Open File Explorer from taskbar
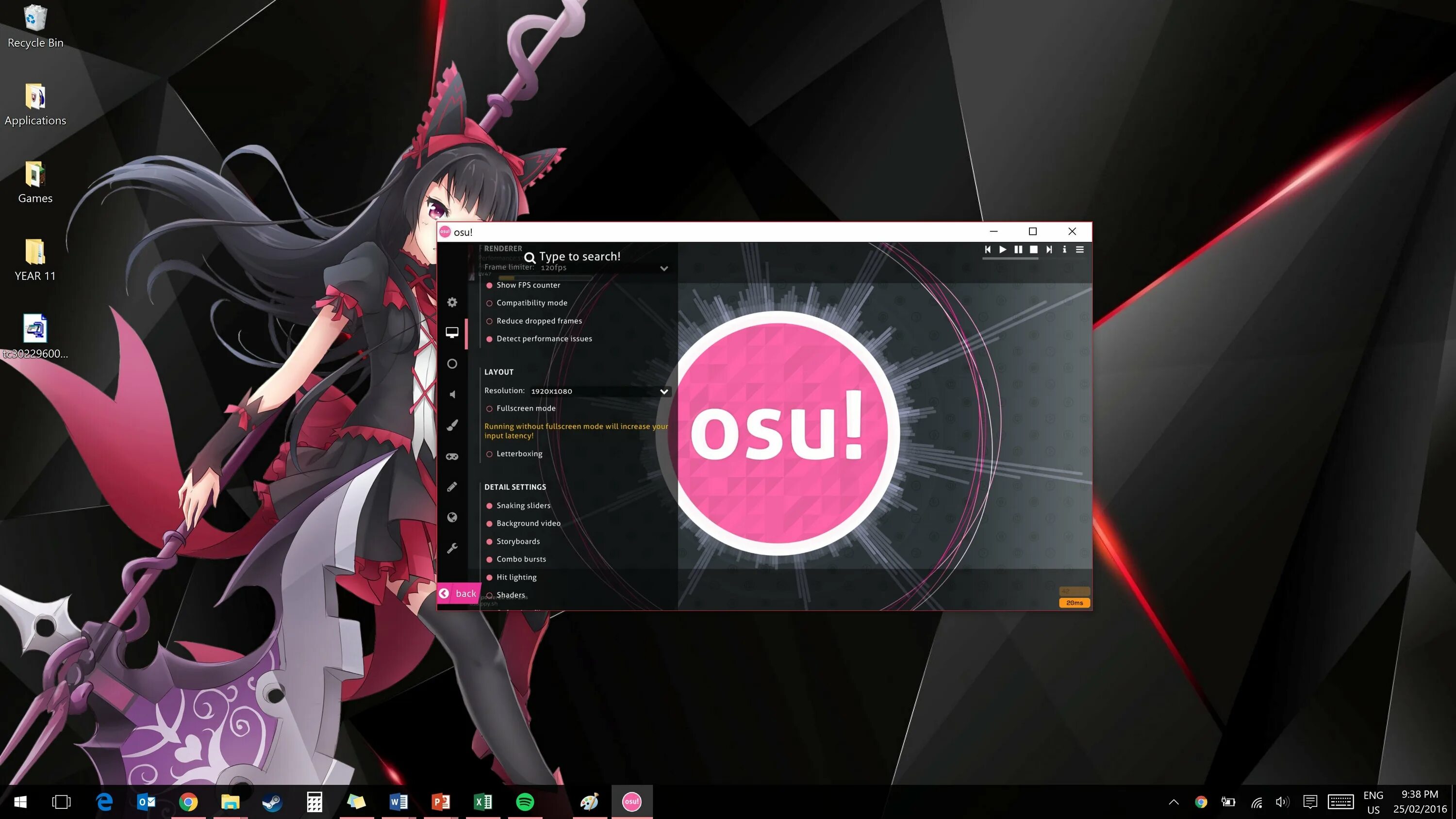This screenshot has height=819, width=1456. (x=230, y=802)
